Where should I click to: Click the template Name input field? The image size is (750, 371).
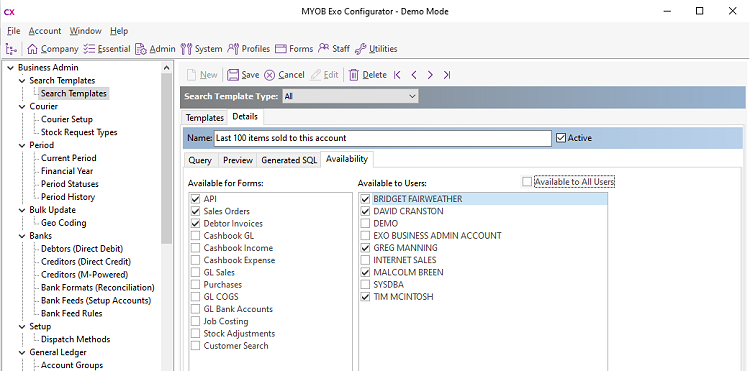[382, 138]
